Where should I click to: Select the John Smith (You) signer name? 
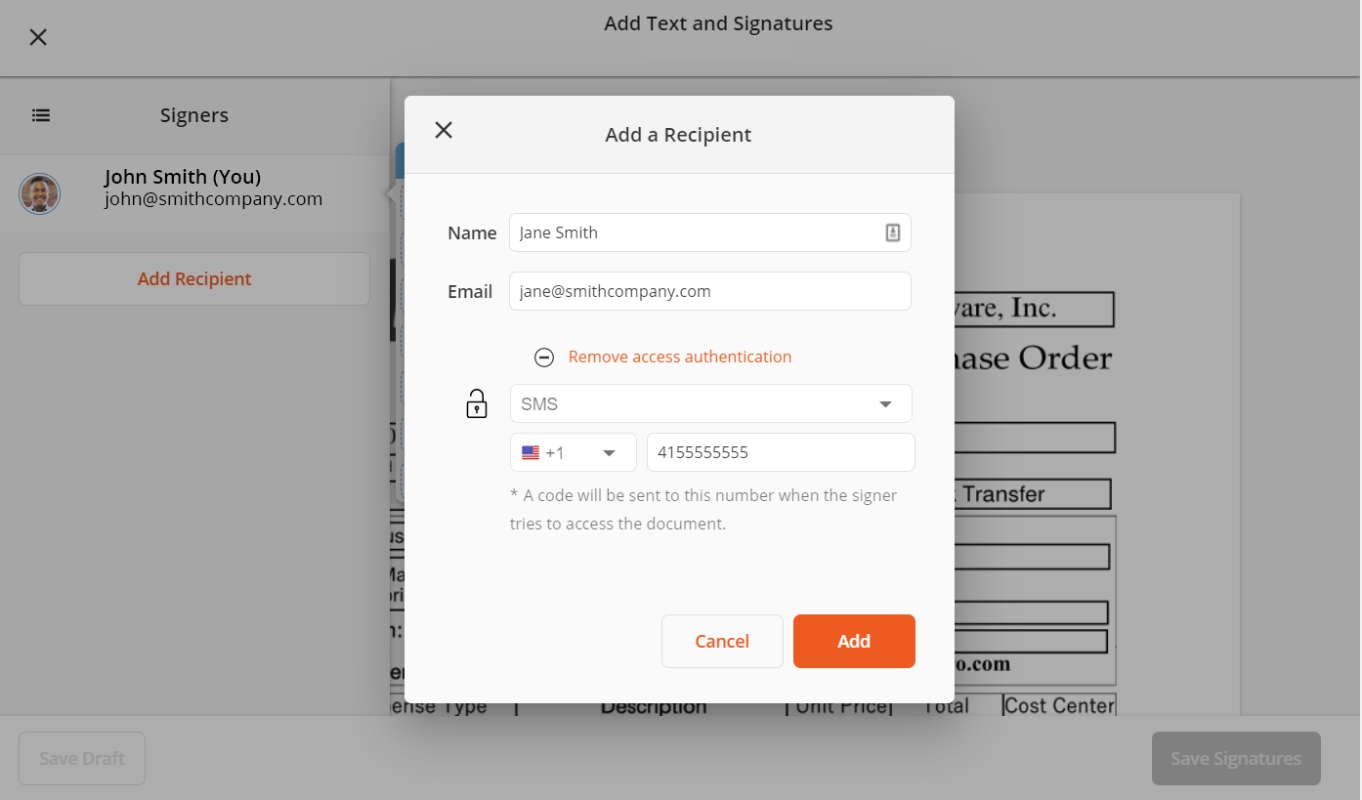point(183,177)
